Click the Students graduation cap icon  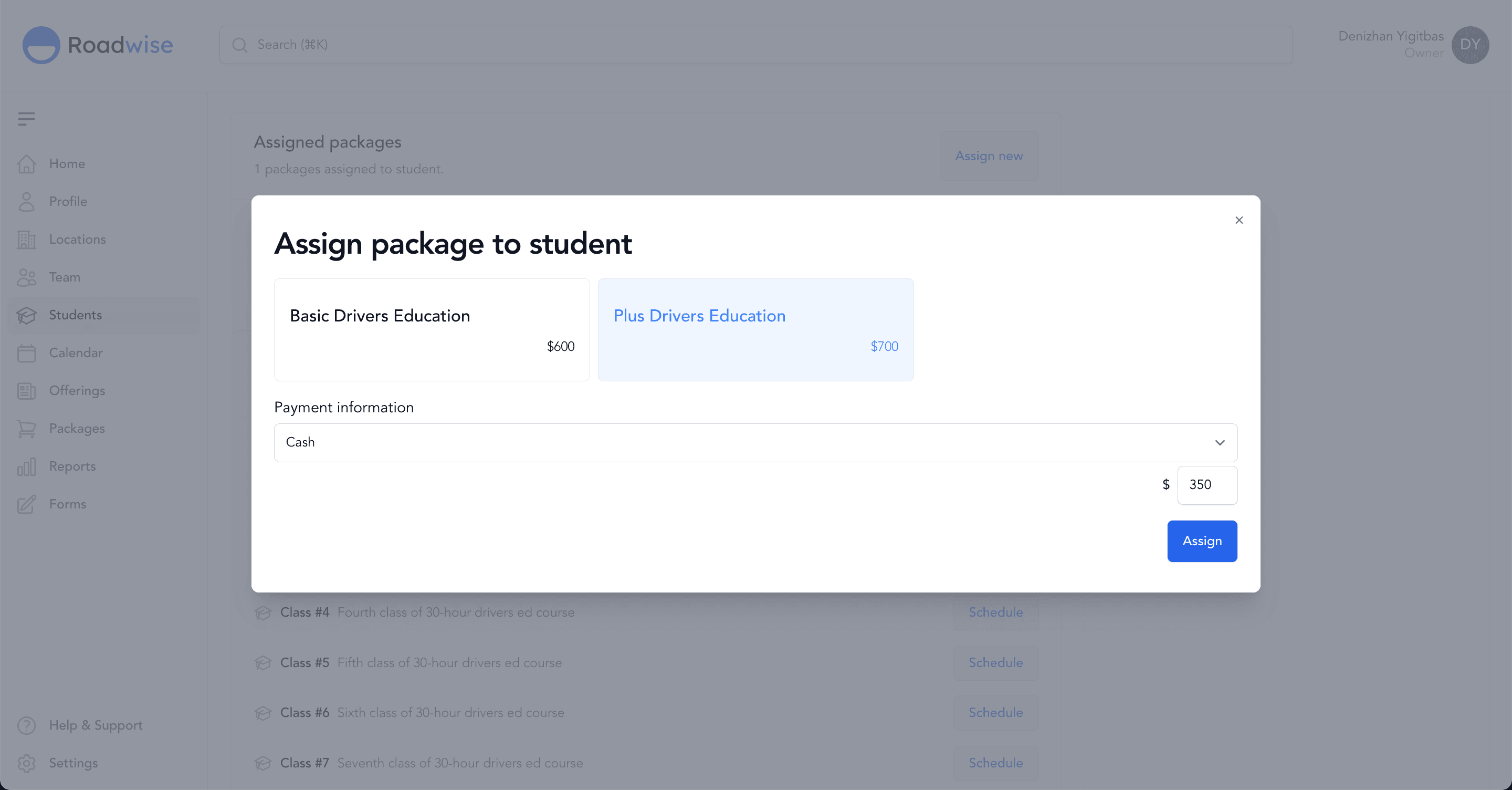pos(26,315)
